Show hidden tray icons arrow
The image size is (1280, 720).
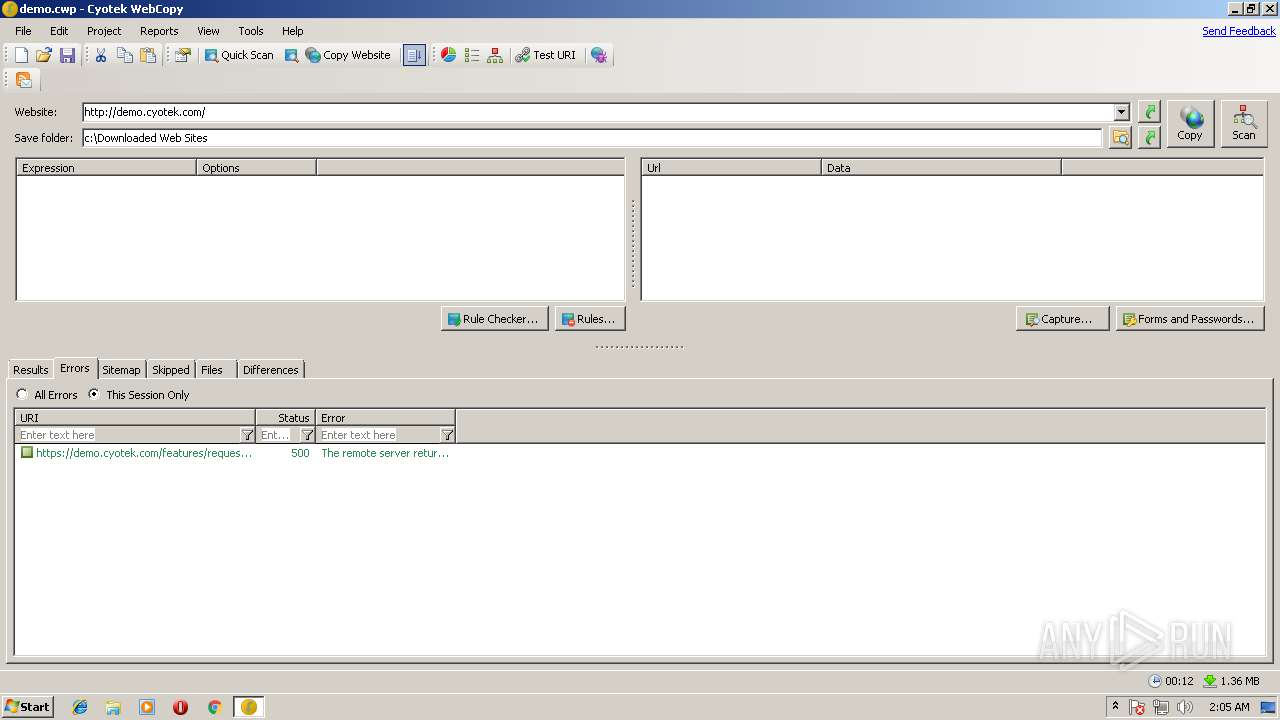(x=1115, y=707)
